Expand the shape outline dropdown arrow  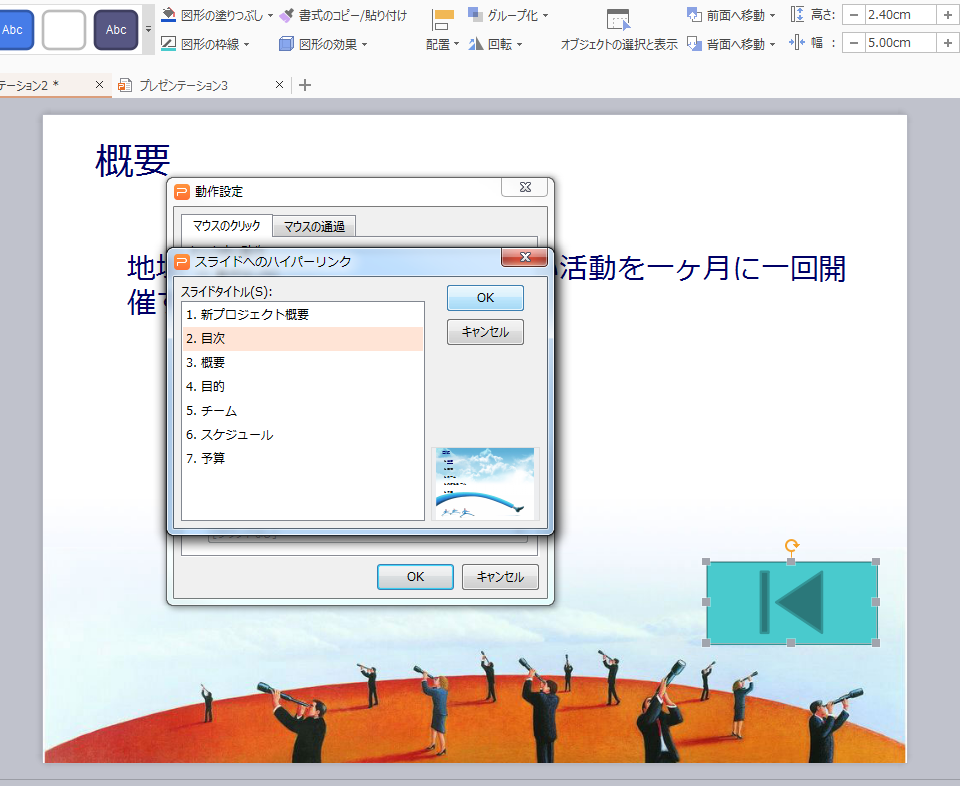click(247, 45)
